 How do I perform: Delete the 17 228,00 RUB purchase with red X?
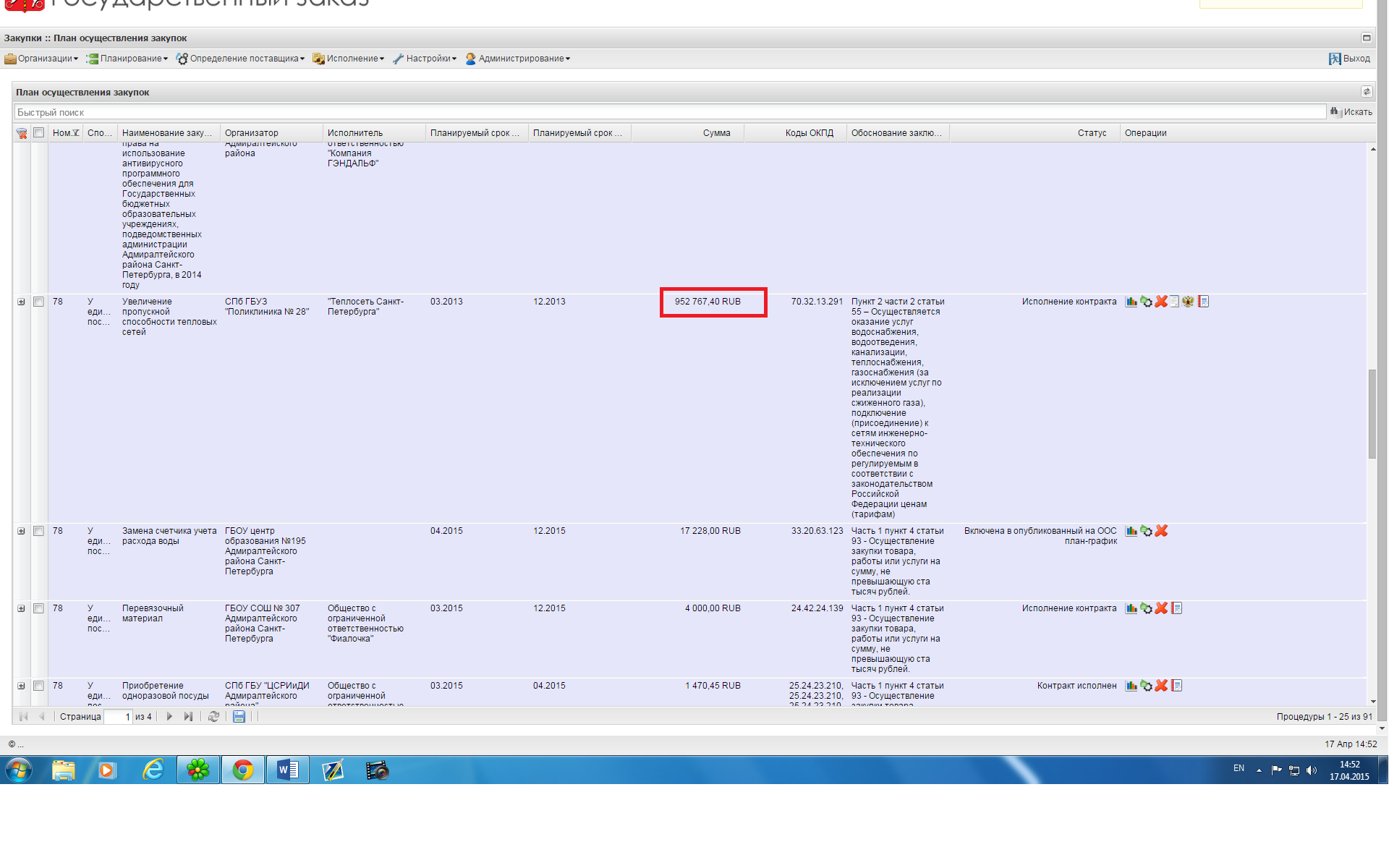click(x=1161, y=531)
